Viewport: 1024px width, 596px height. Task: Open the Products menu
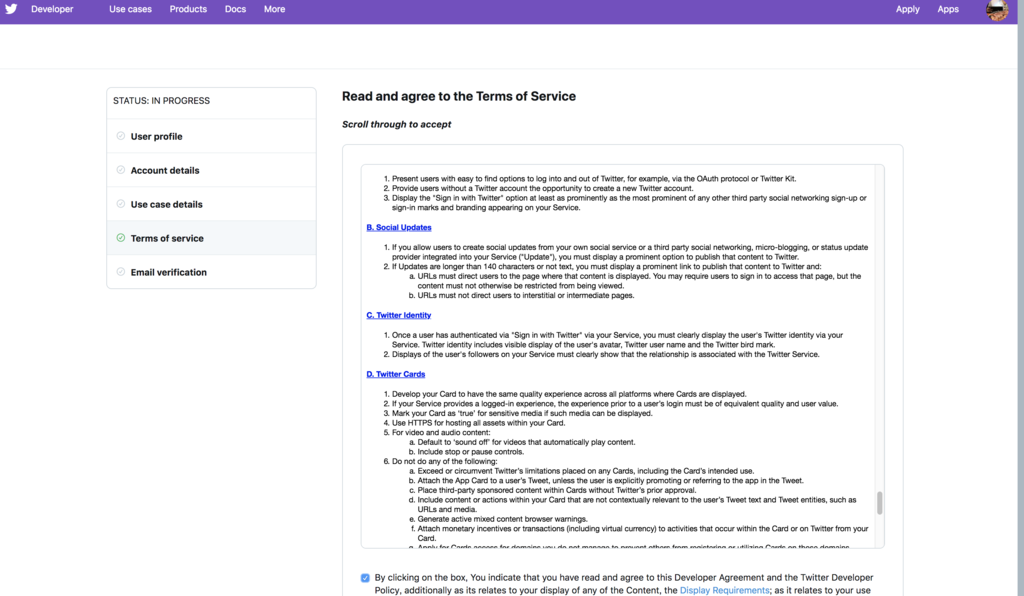(x=188, y=9)
